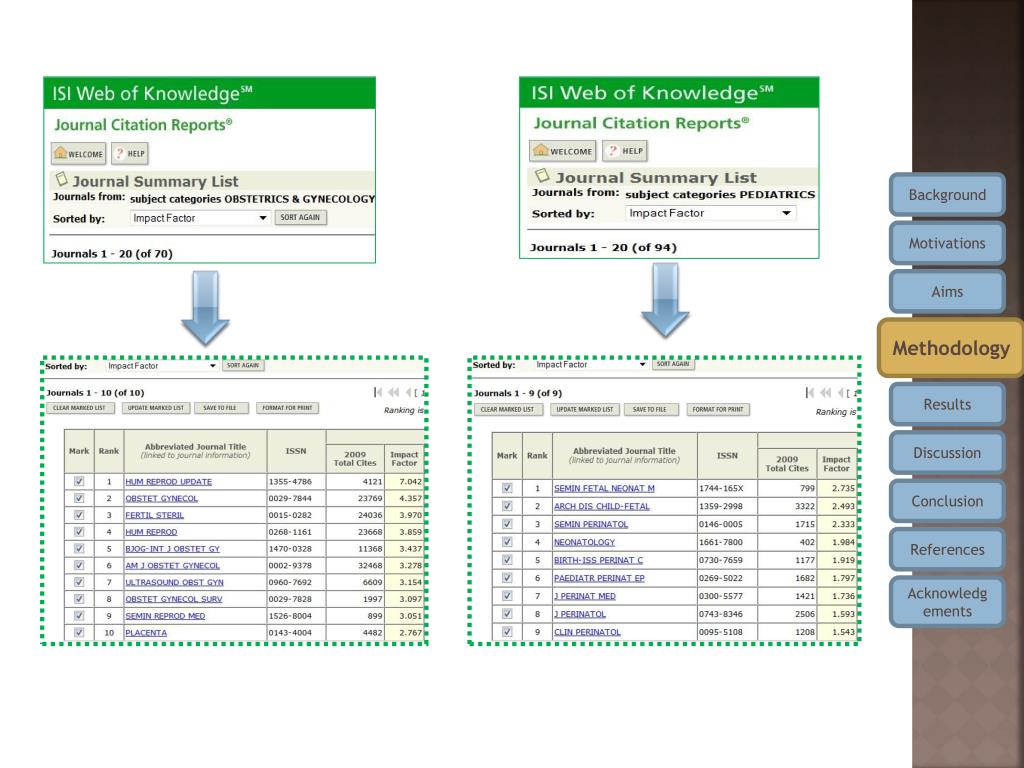Go to the Motivations section

coord(947,243)
